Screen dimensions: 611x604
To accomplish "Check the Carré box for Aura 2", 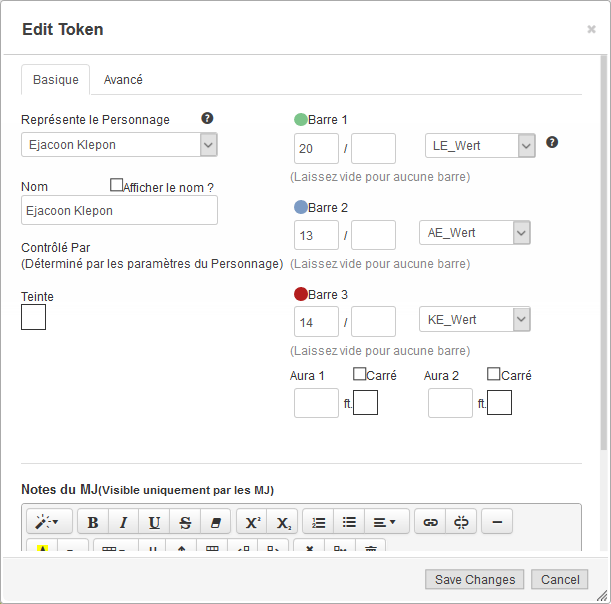I will [x=494, y=374].
